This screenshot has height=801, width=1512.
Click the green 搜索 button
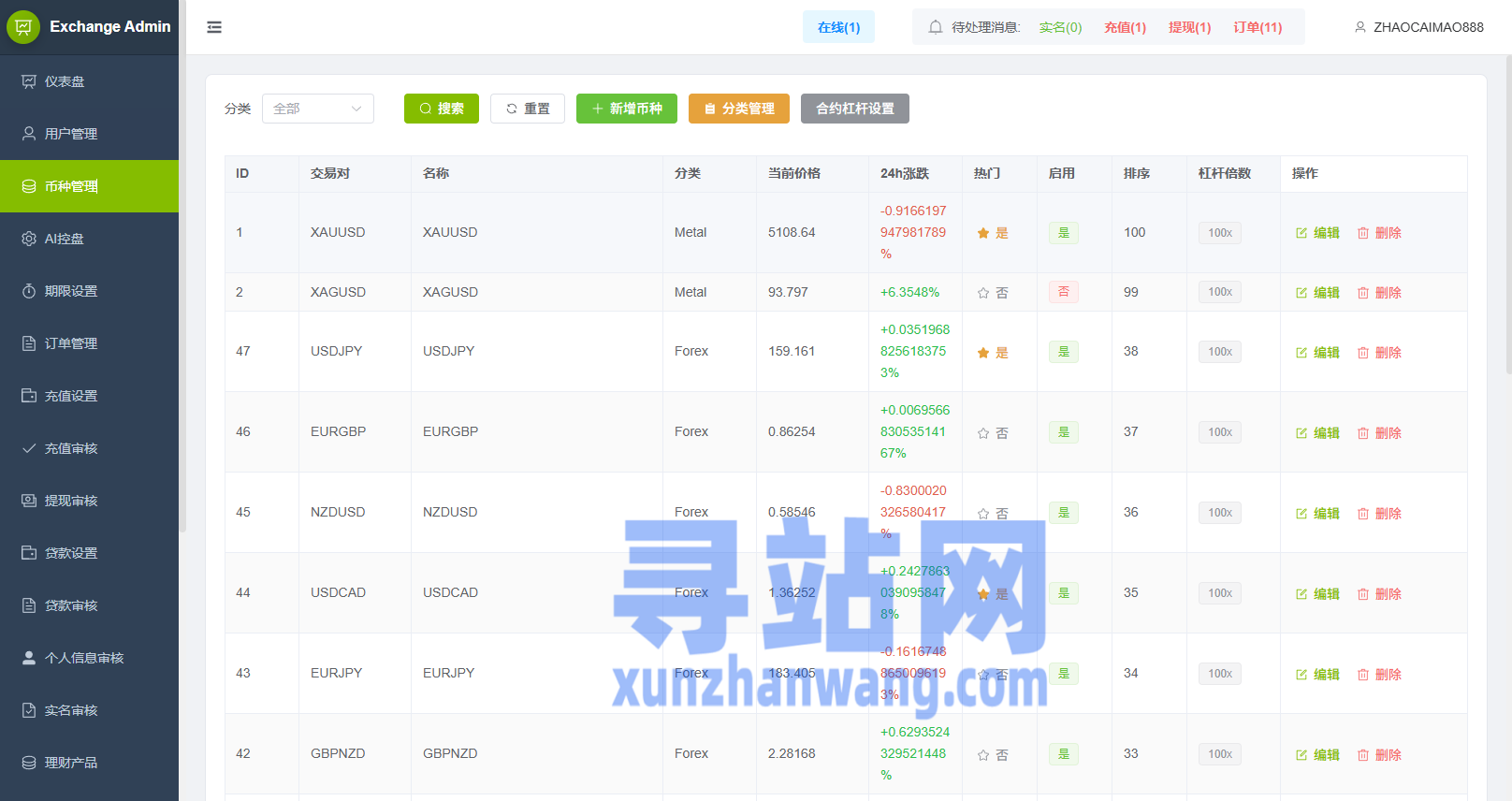442,109
